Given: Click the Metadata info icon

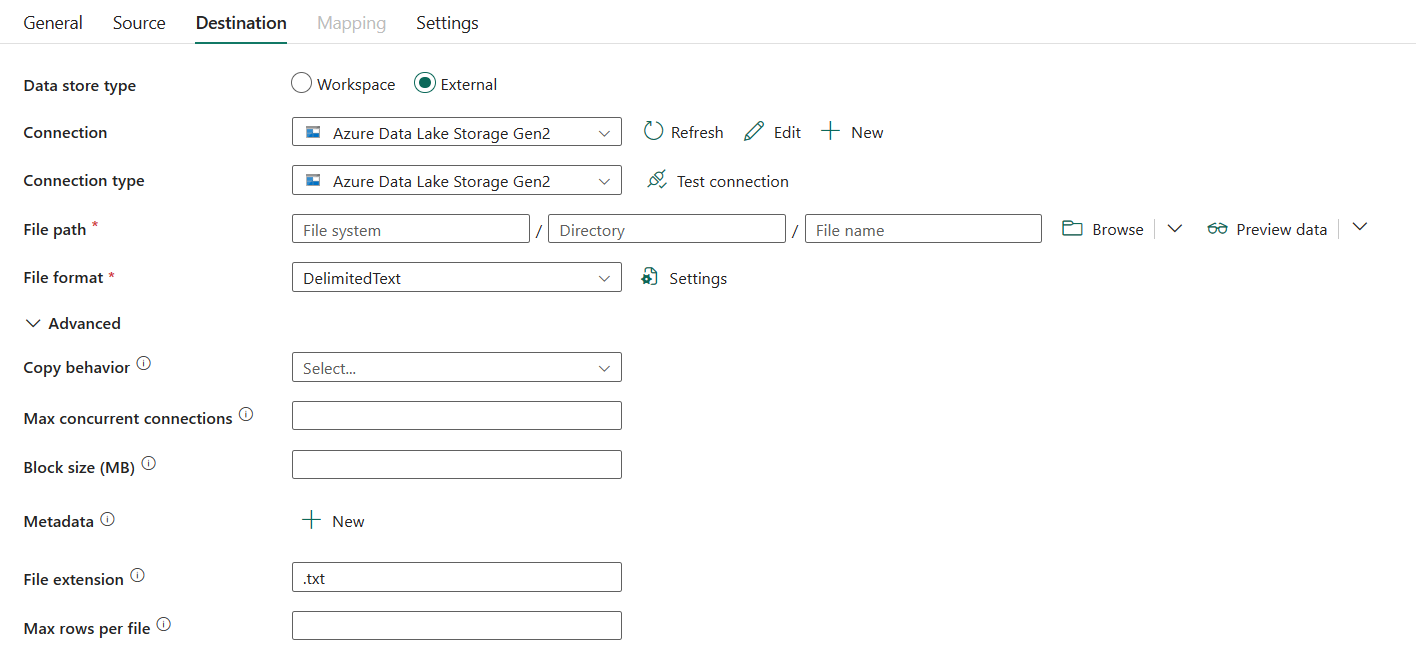Looking at the screenshot, I should [108, 519].
